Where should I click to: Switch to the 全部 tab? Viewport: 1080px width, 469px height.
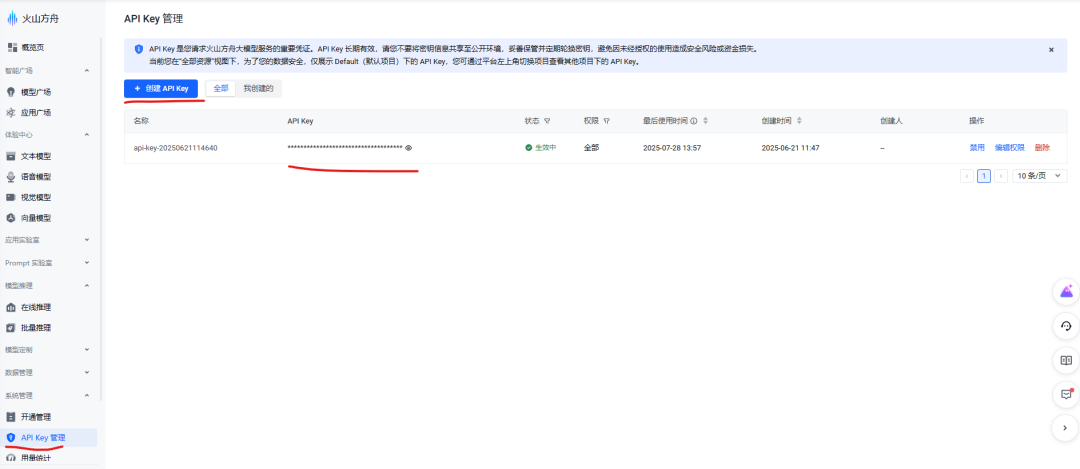tap(220, 89)
